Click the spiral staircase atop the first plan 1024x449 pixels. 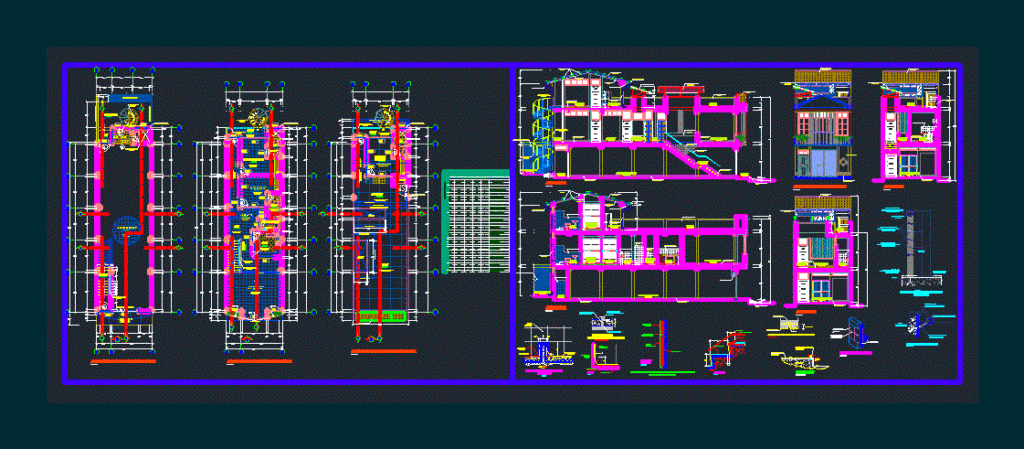pyautogui.click(x=129, y=115)
